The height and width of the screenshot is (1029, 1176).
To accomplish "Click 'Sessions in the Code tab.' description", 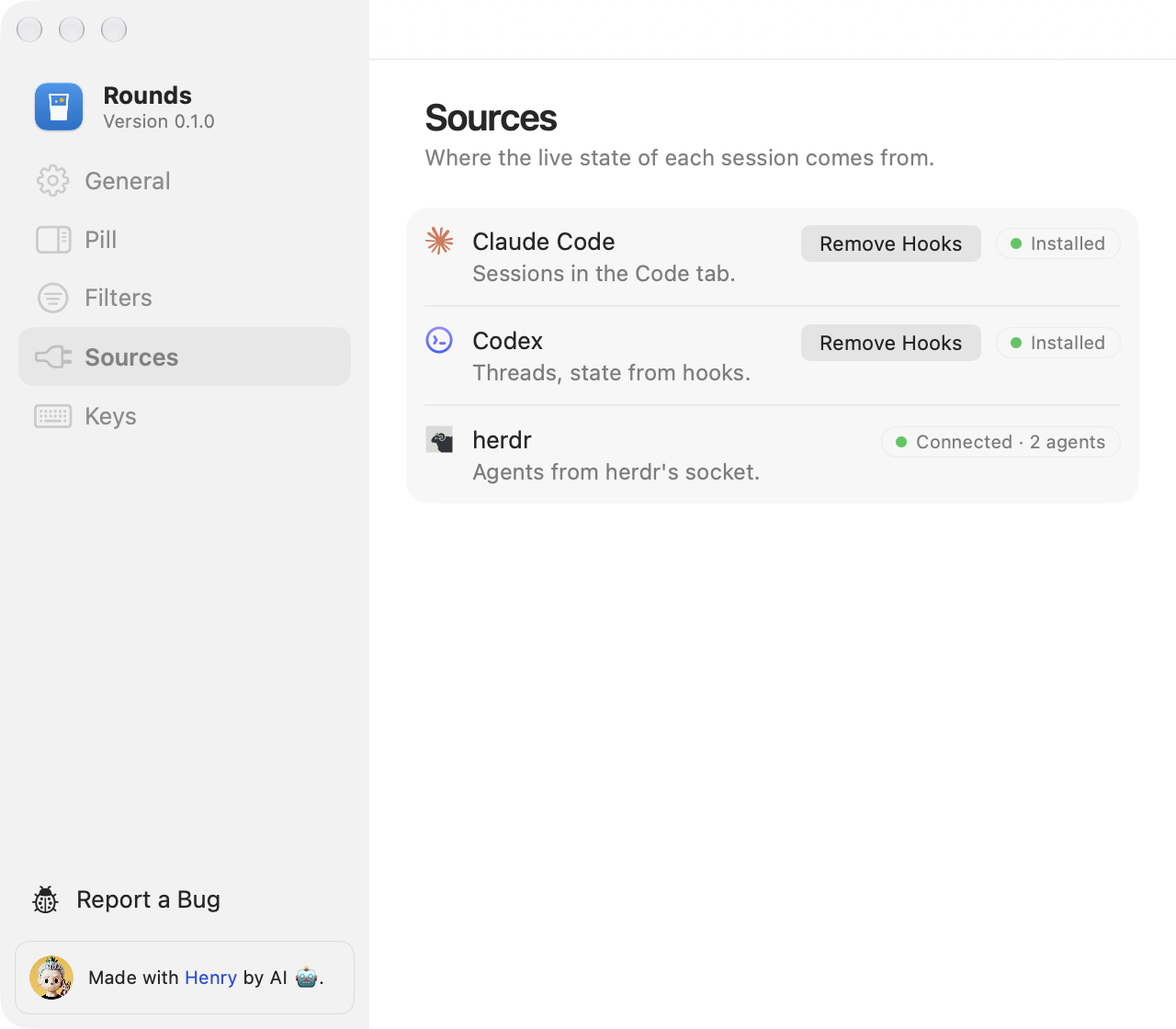I will click(x=604, y=274).
